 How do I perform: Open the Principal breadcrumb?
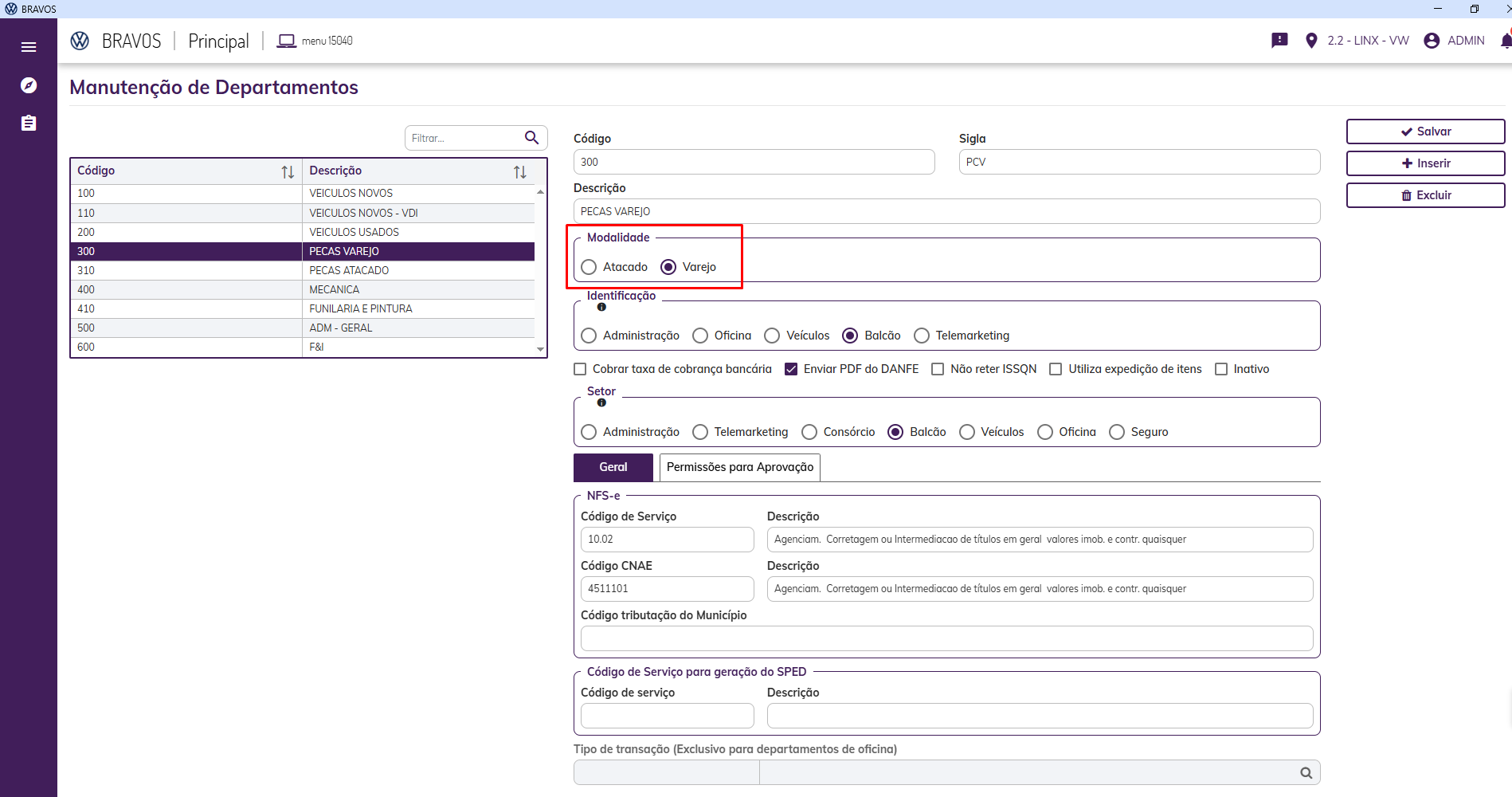(218, 41)
